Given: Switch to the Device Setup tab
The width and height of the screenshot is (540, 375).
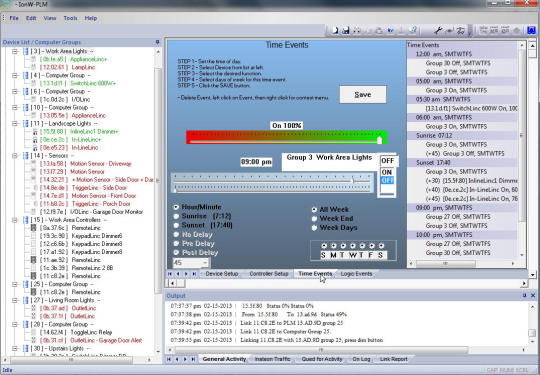Looking at the screenshot, I should [222, 274].
